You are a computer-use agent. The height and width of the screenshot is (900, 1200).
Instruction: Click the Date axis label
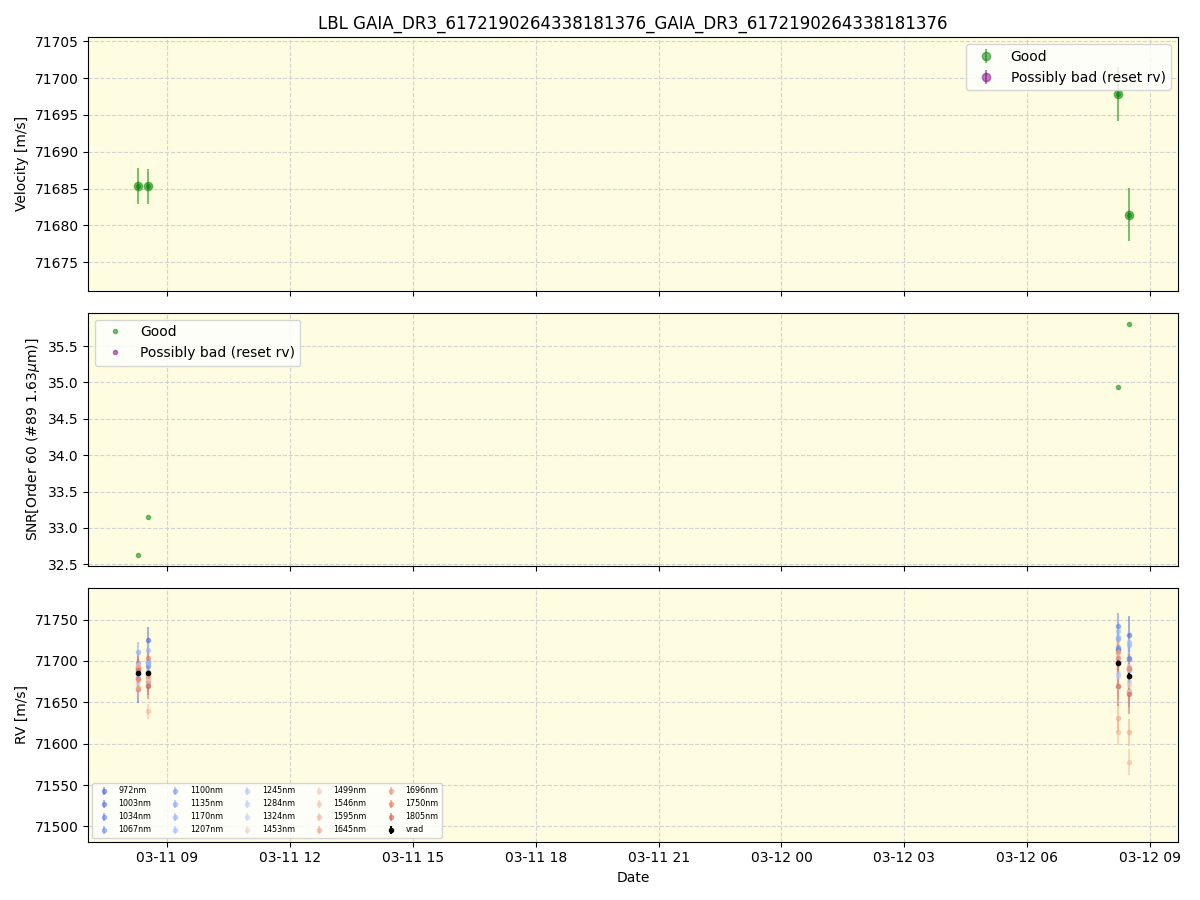[x=633, y=877]
